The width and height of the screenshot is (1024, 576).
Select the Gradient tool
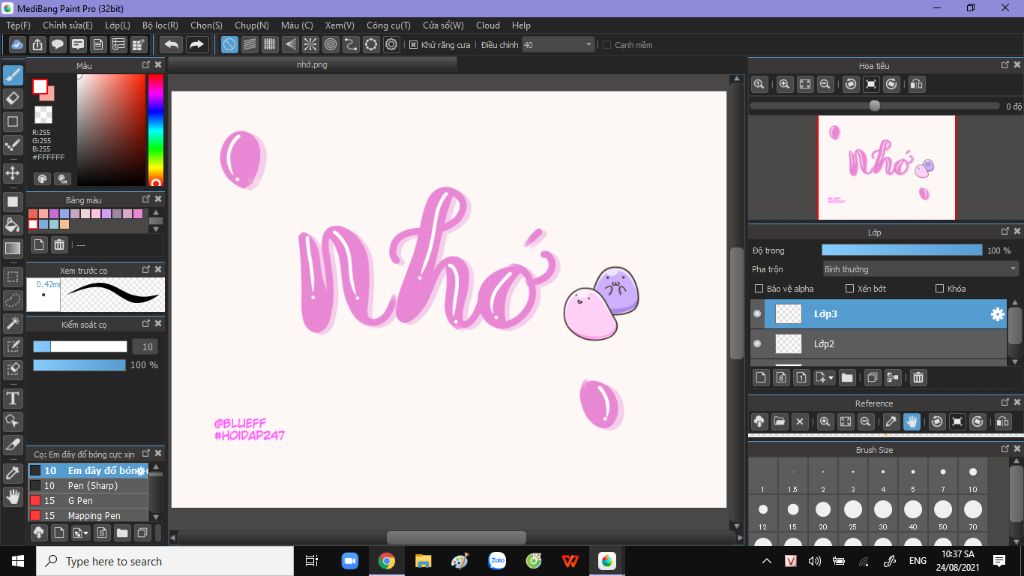pos(13,248)
